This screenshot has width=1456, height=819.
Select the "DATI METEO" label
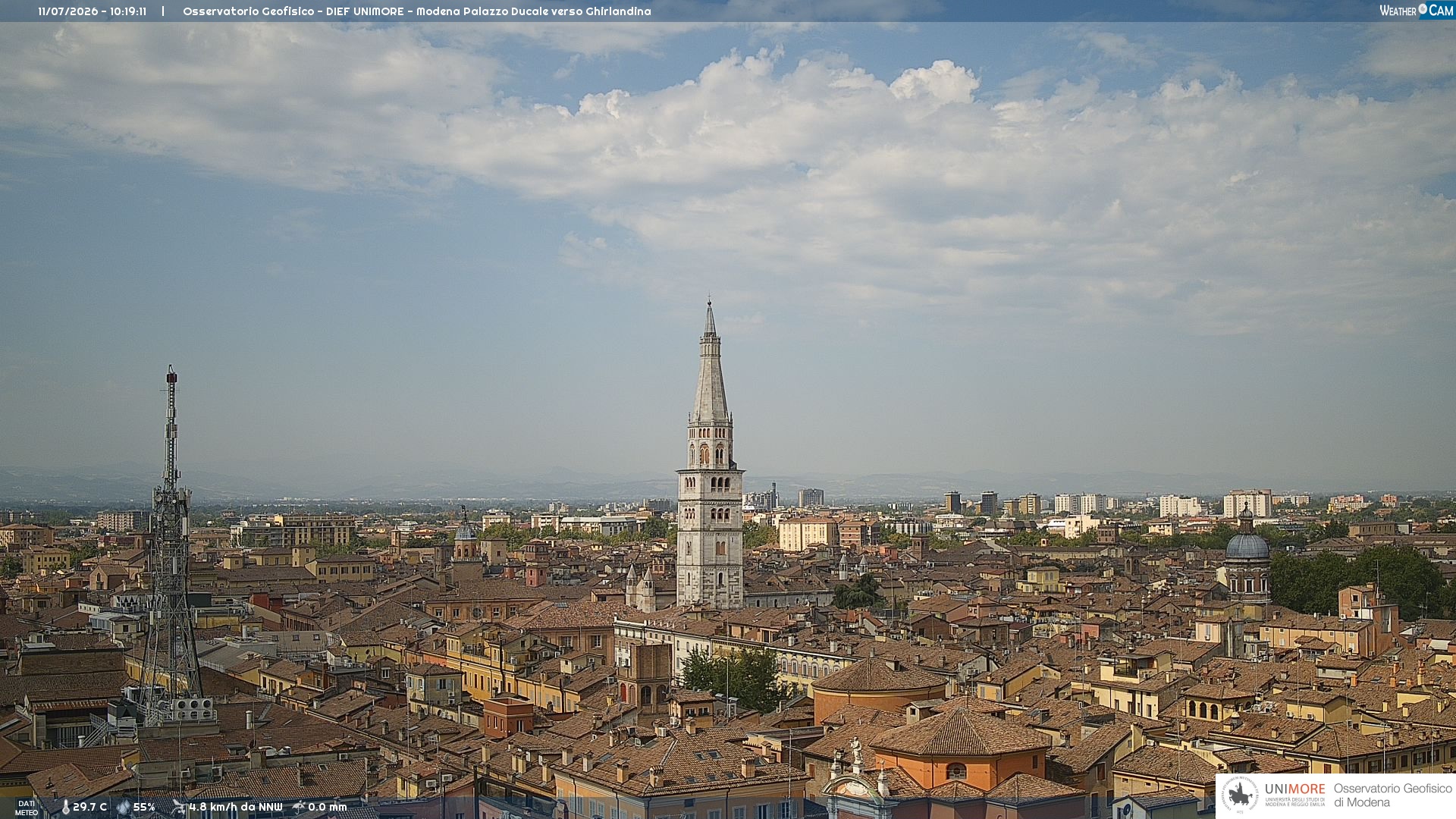click(x=27, y=808)
